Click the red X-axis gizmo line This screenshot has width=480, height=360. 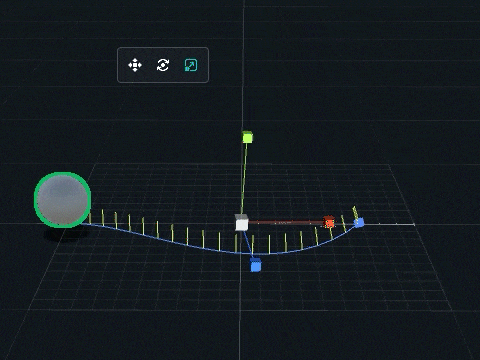pyautogui.click(x=286, y=222)
